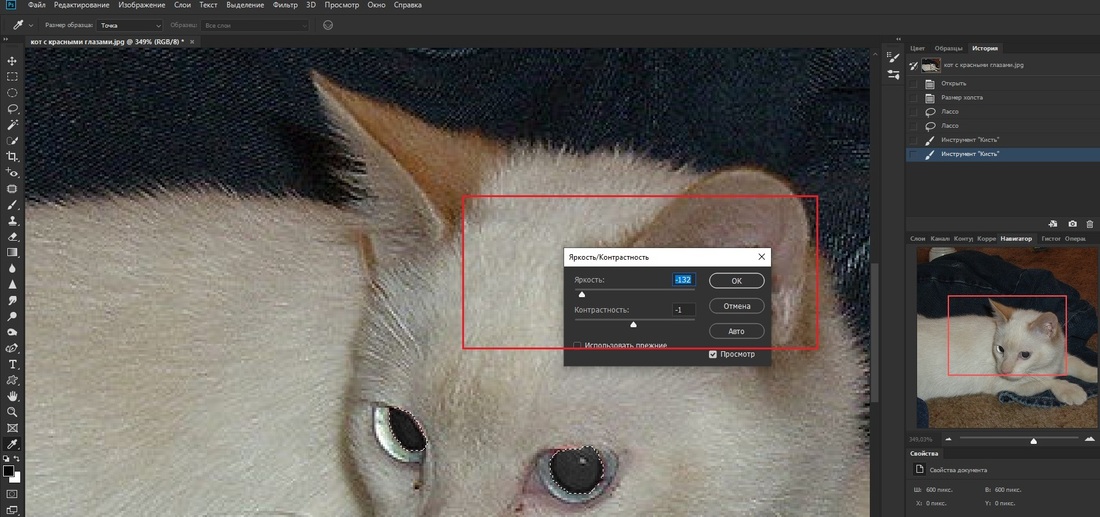Image resolution: width=1100 pixels, height=517 pixels.
Task: Click the camera icon to create snapshot
Action: pyautogui.click(x=1073, y=223)
